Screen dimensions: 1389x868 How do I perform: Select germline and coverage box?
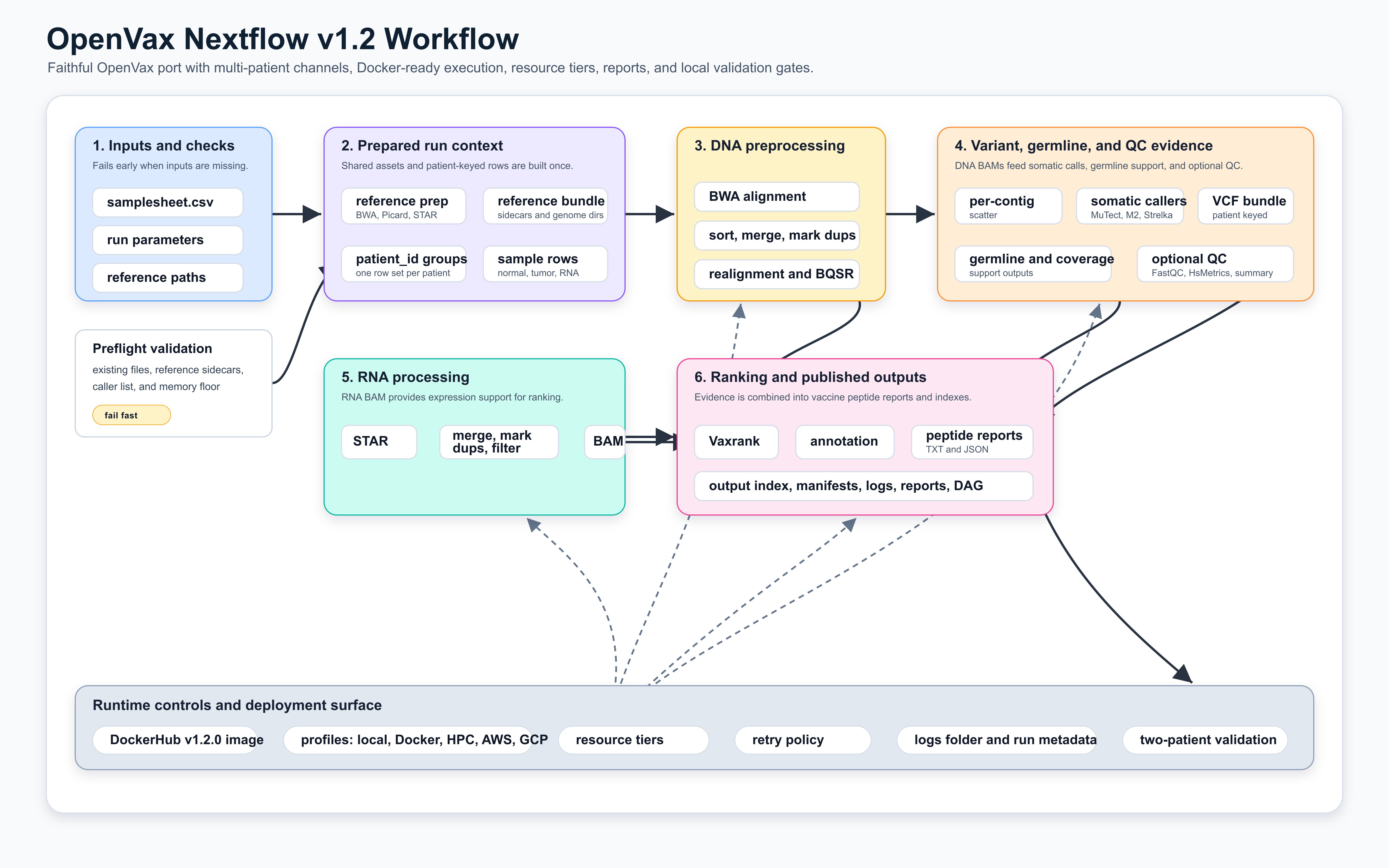[x=1033, y=264]
